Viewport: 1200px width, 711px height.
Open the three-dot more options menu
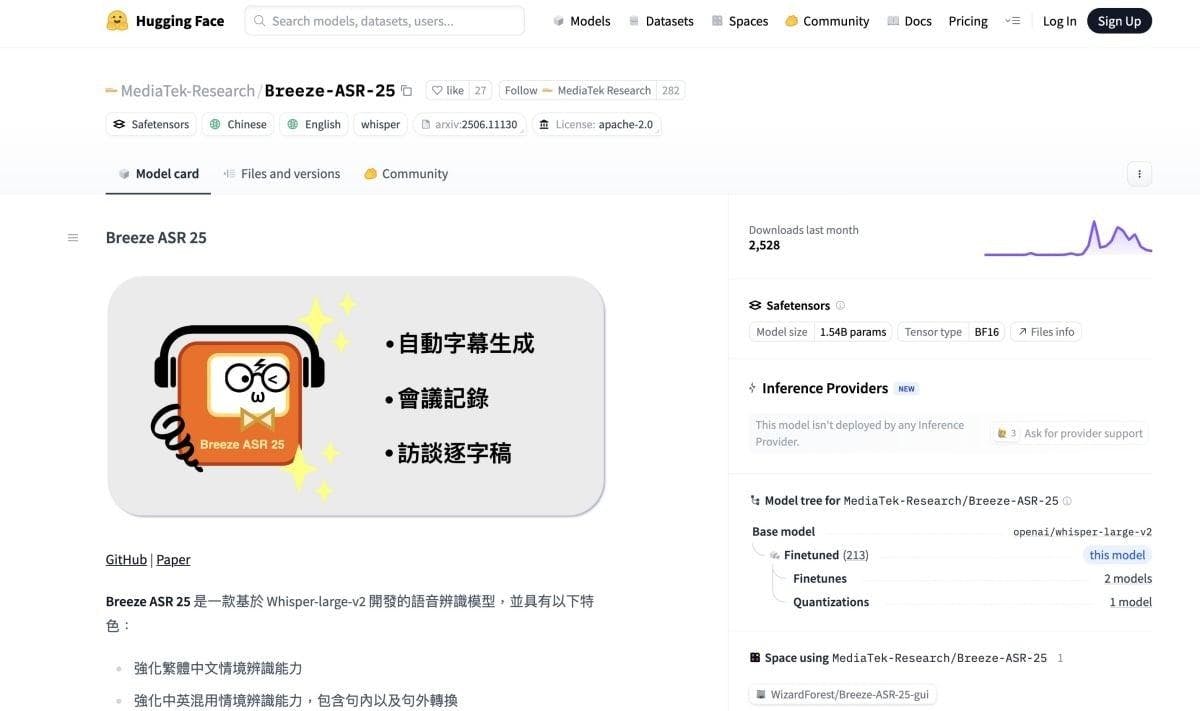point(1139,174)
